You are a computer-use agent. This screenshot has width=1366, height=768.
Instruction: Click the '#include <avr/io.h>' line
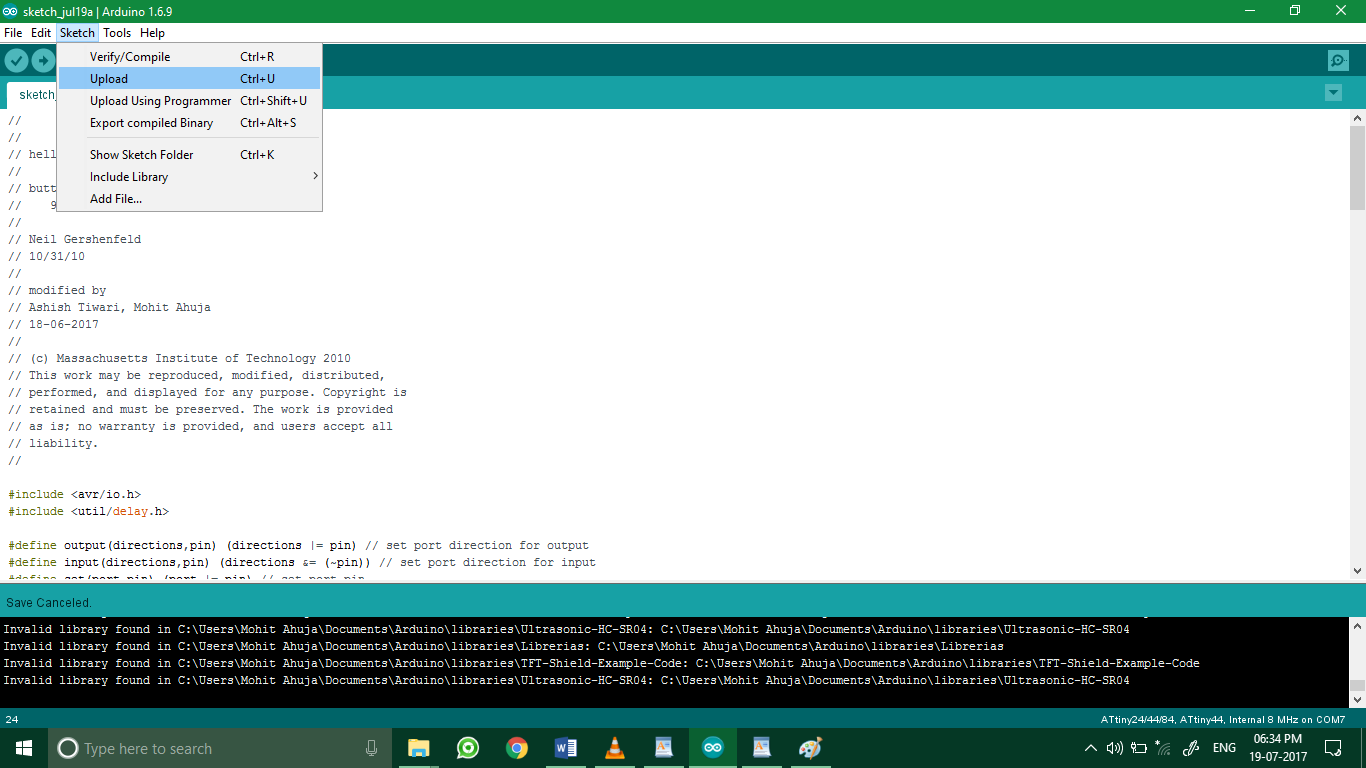tap(75, 495)
